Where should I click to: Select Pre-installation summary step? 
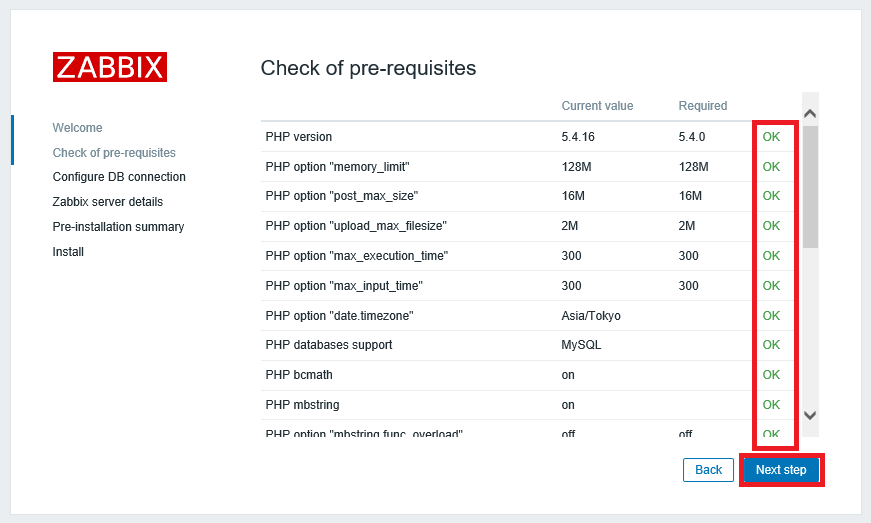(x=118, y=227)
